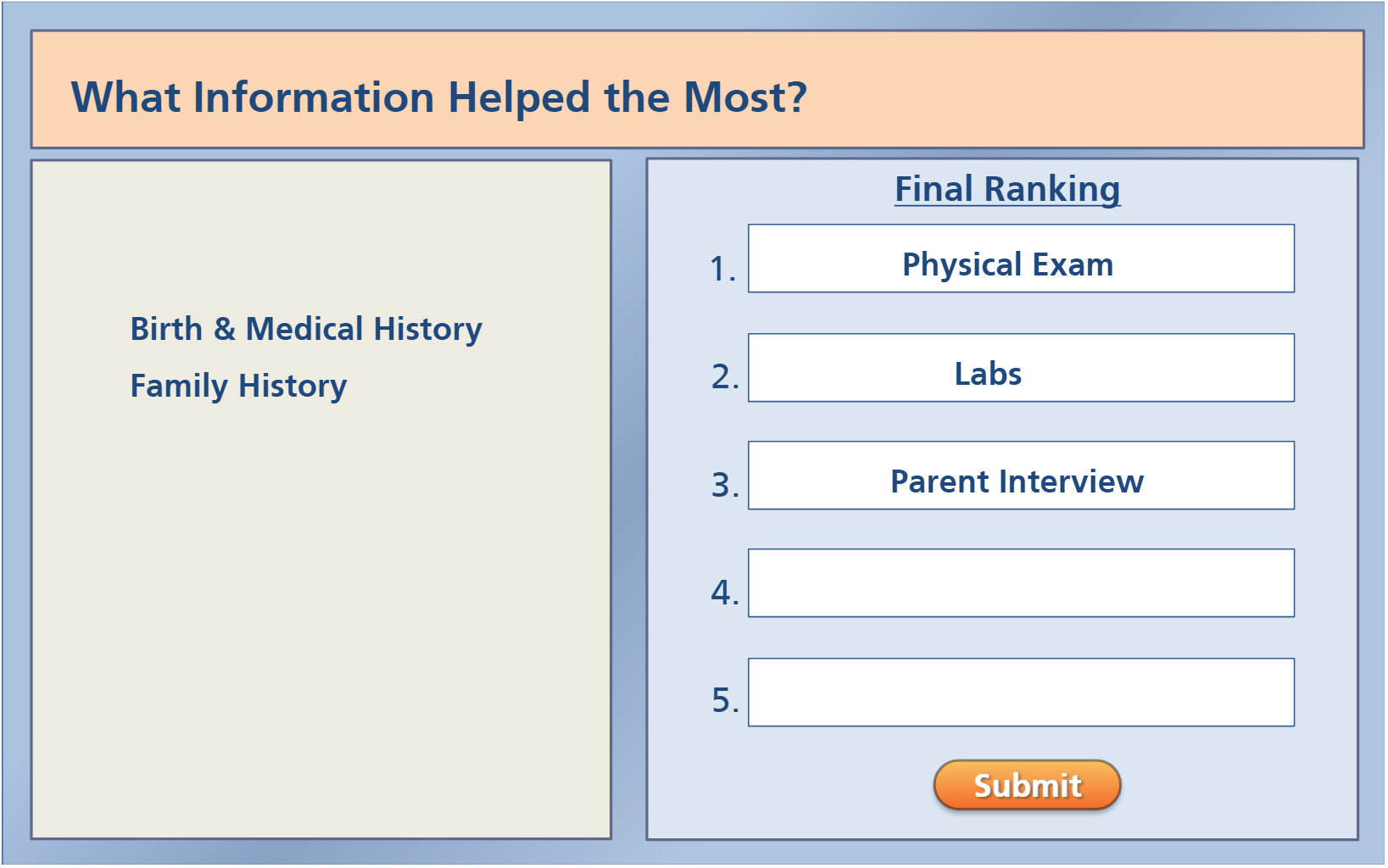Viewport: 1388px width, 868px height.
Task: Click the rank number 3 label
Action: 724,486
